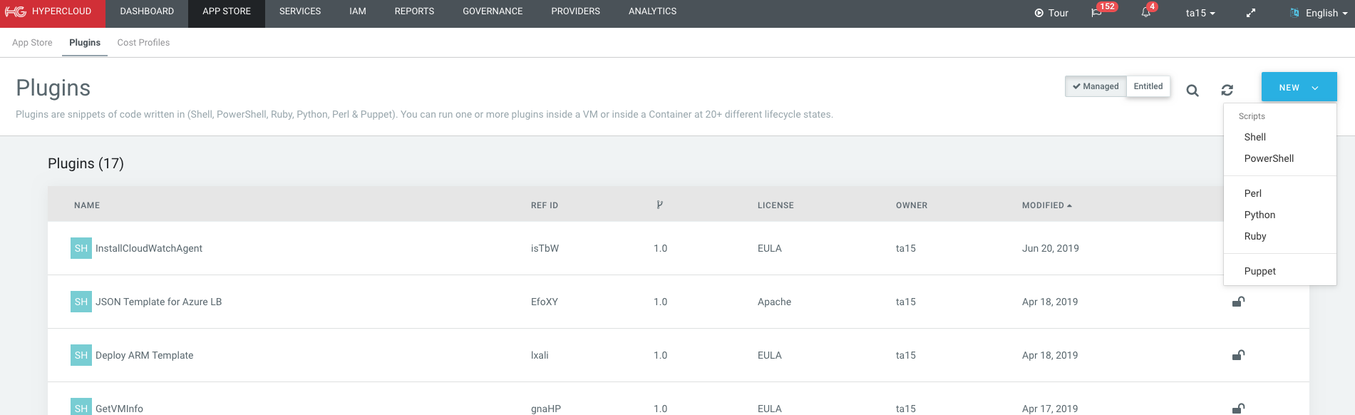Toggle the Managed filter
Image resolution: width=1355 pixels, height=415 pixels.
pyautogui.click(x=1096, y=87)
